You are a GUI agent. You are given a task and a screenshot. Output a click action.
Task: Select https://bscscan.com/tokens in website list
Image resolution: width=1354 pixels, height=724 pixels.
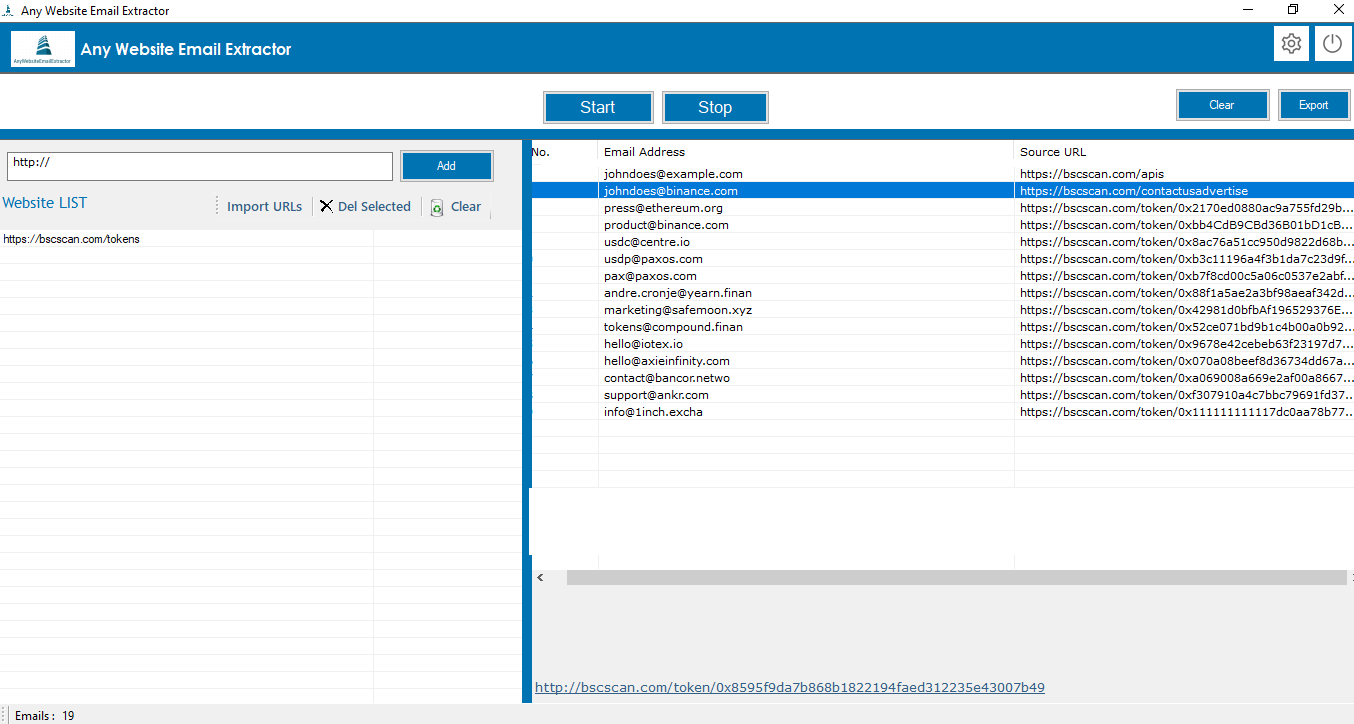[72, 239]
